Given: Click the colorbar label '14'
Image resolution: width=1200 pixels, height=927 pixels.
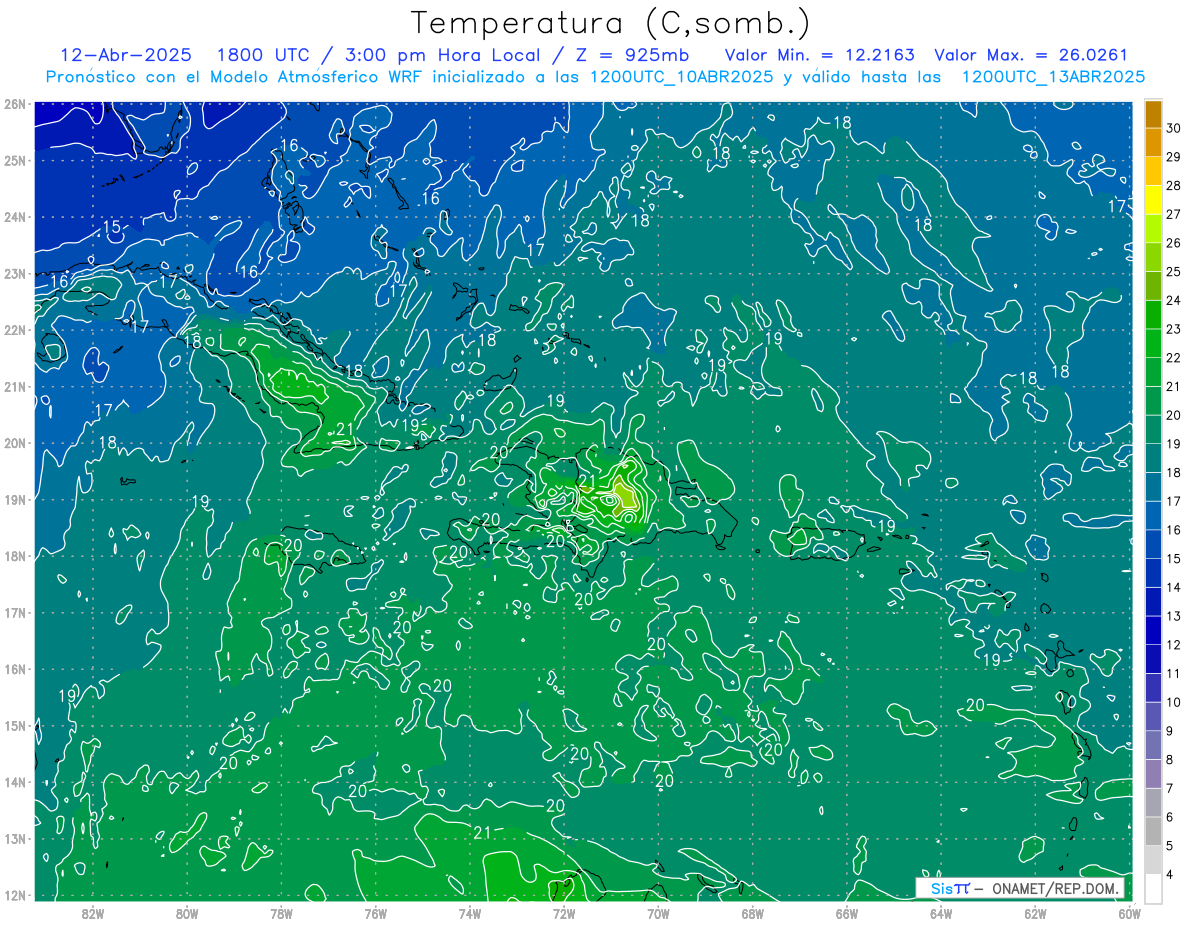Looking at the screenshot, I should [1174, 587].
